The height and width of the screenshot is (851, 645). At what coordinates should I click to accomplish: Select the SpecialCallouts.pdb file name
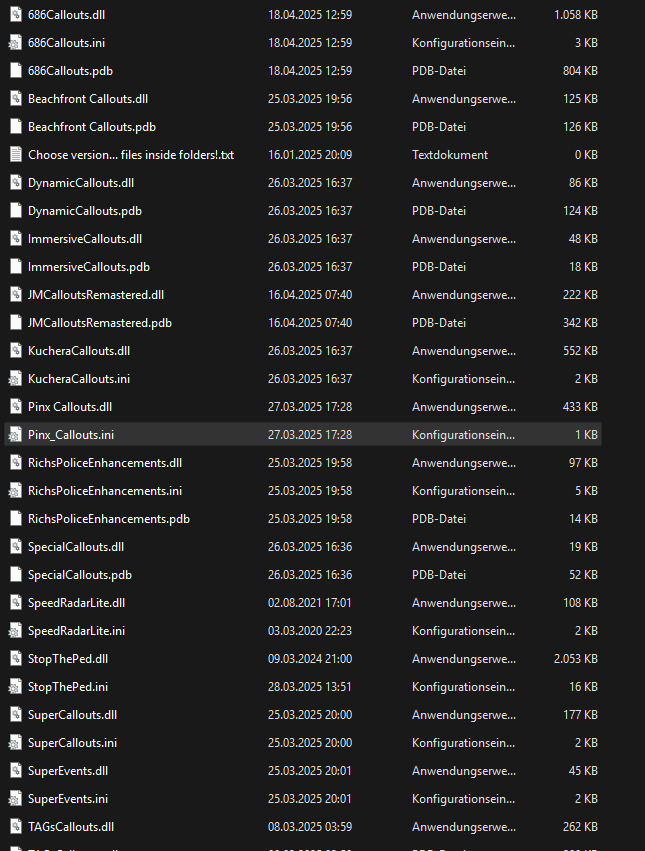point(80,575)
